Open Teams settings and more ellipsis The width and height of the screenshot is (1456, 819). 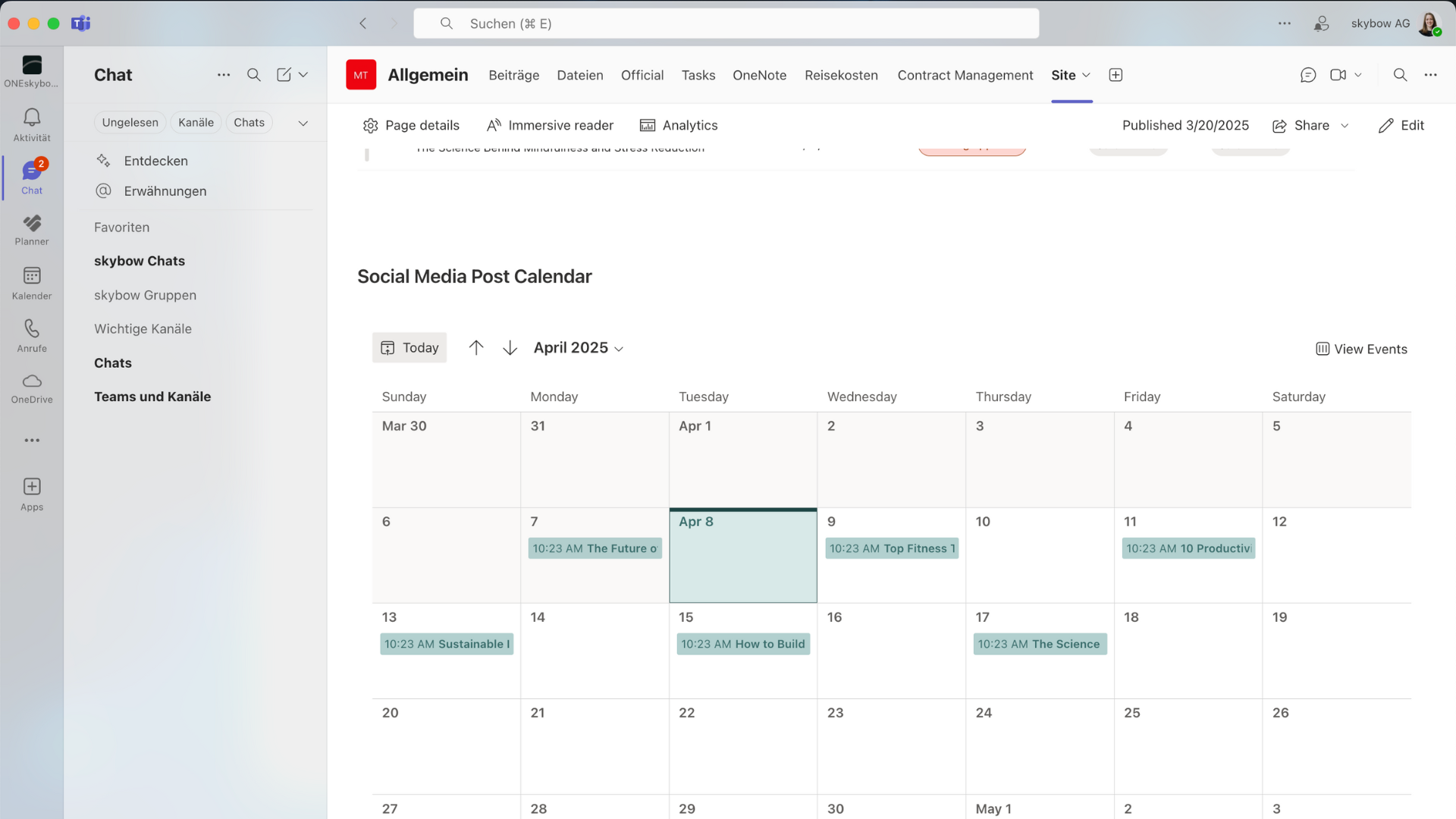tap(1285, 24)
